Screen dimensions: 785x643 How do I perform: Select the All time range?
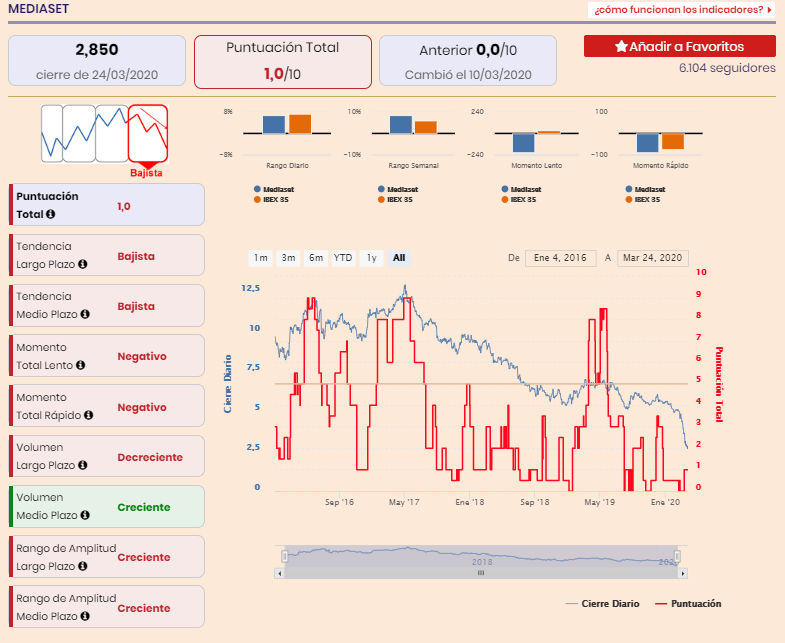click(x=399, y=258)
